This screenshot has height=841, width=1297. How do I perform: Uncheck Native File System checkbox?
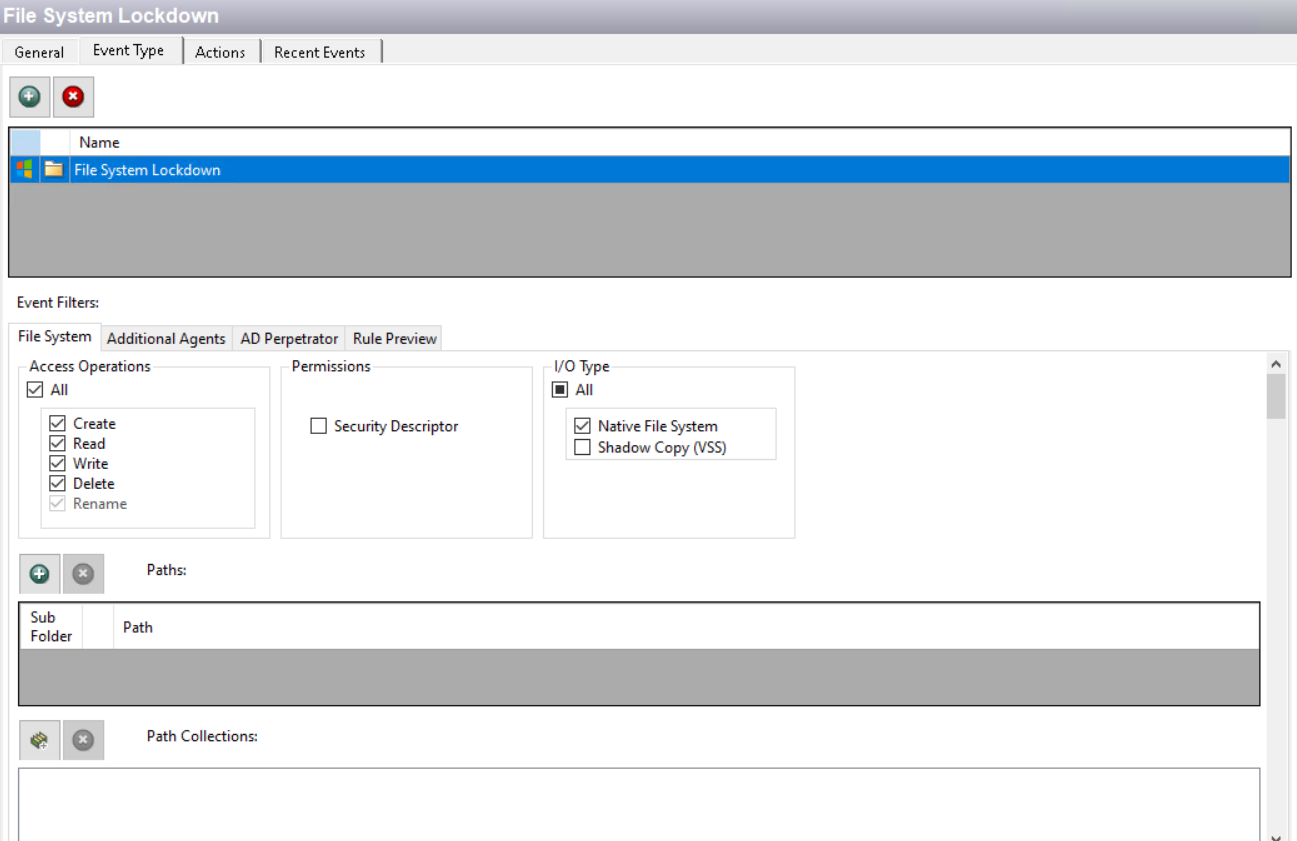click(x=582, y=426)
